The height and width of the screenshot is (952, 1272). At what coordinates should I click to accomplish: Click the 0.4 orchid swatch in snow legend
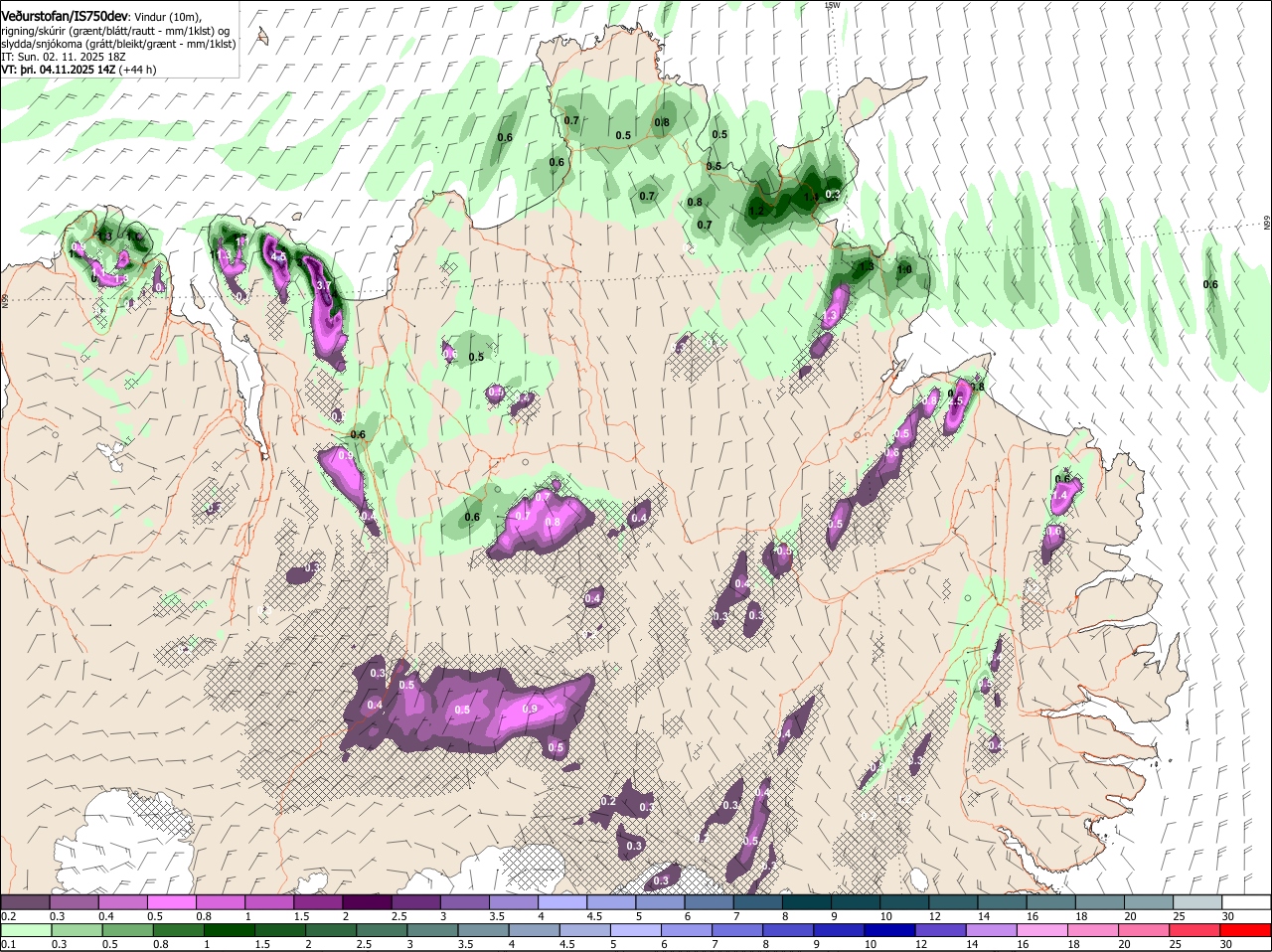click(122, 902)
